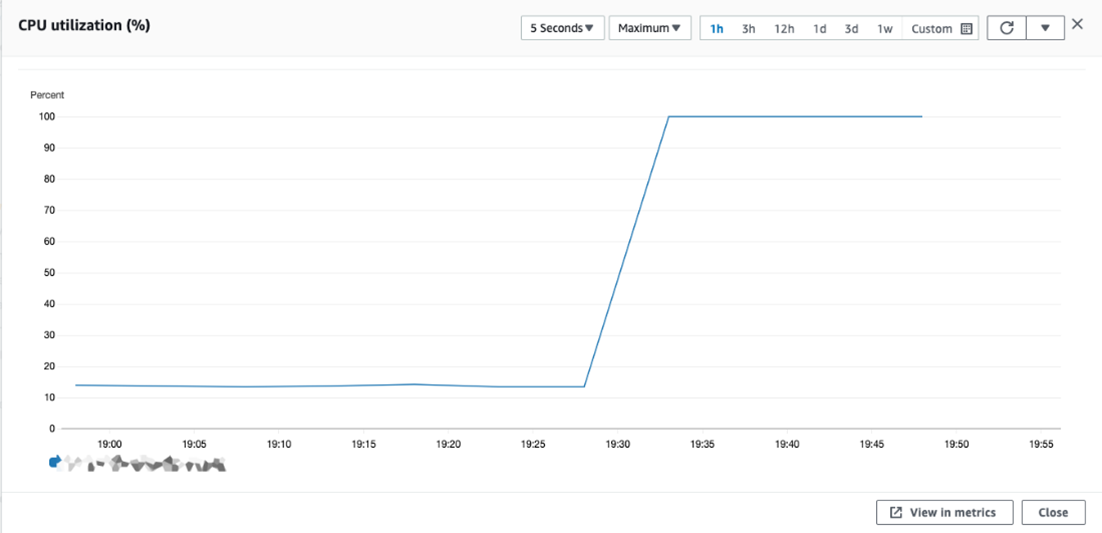The height and width of the screenshot is (533, 1102).
Task: Click the blue legend color marker
Action: click(x=55, y=462)
